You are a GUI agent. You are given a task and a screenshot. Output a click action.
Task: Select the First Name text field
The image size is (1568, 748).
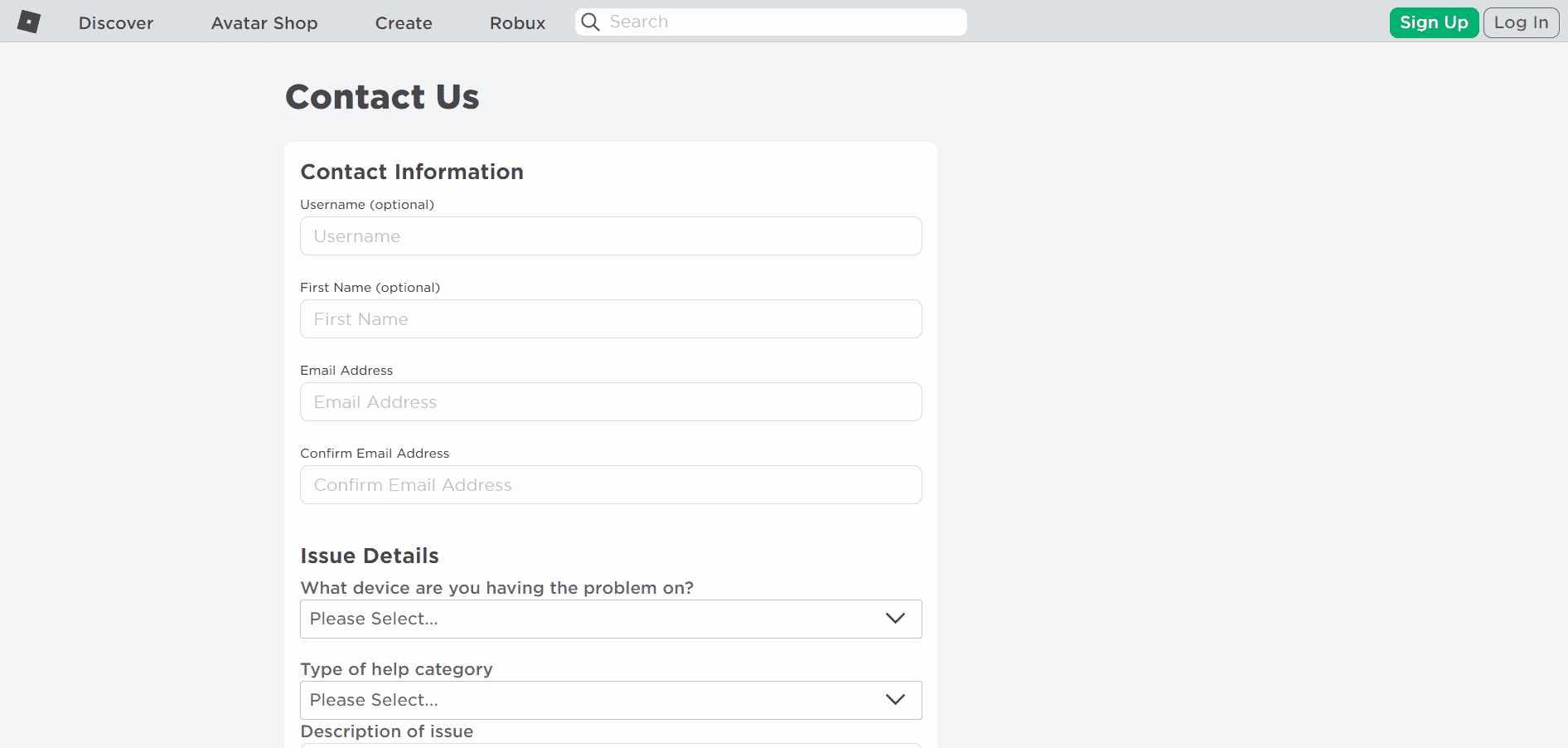tap(611, 319)
